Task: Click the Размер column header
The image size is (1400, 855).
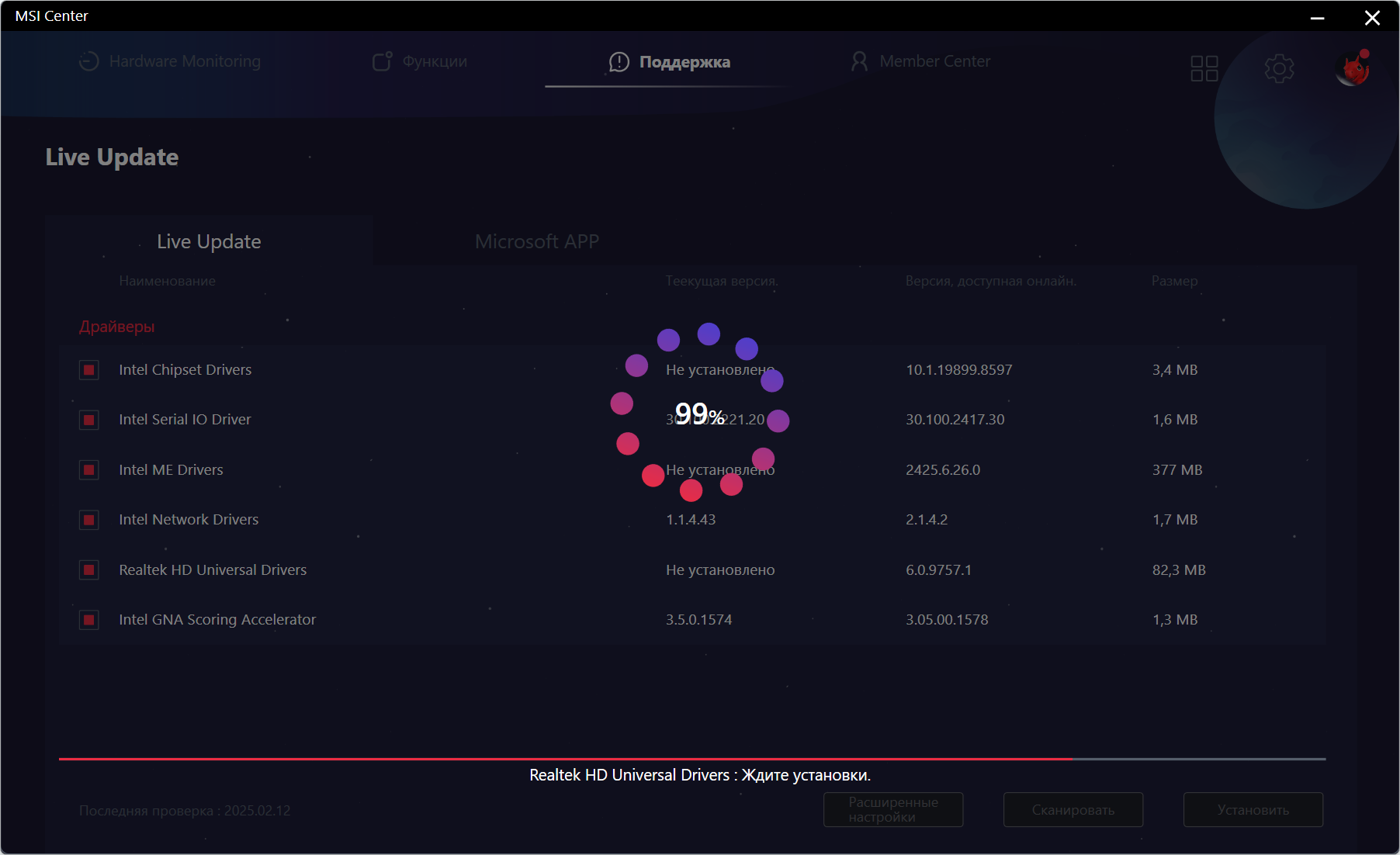Action: click(x=1174, y=281)
